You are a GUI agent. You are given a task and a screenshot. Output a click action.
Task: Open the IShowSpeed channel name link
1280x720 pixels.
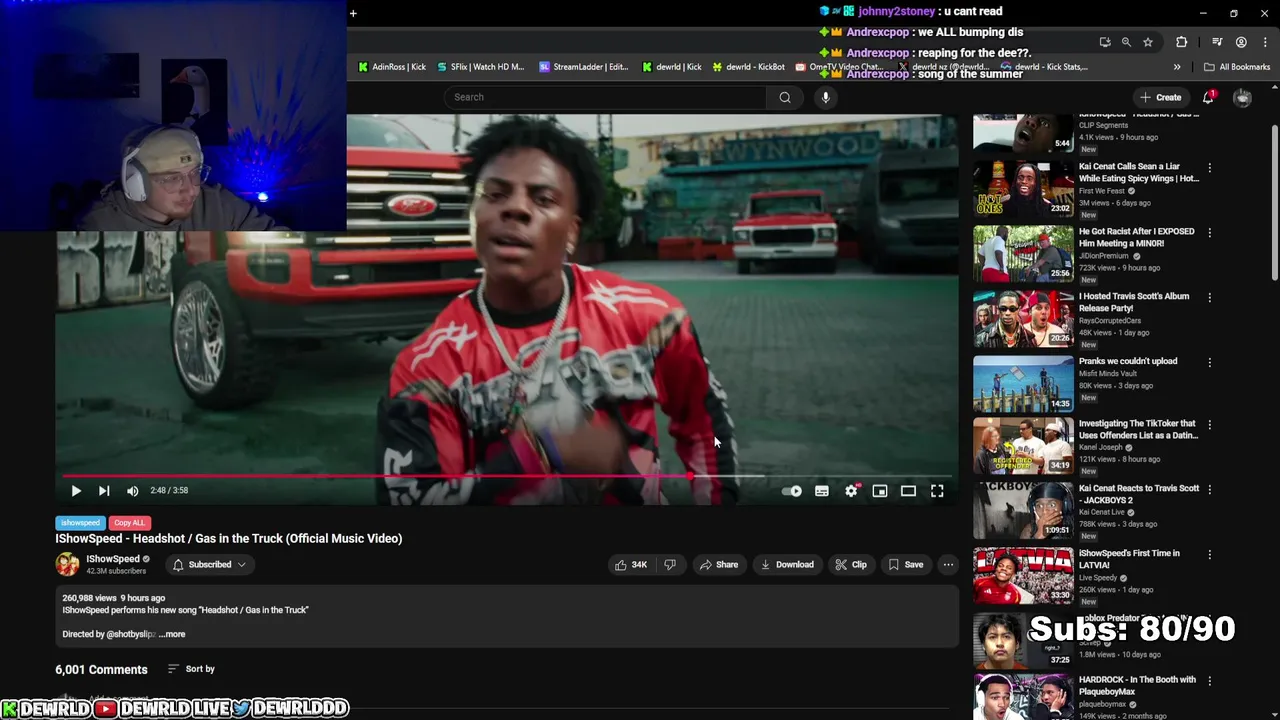(113, 559)
